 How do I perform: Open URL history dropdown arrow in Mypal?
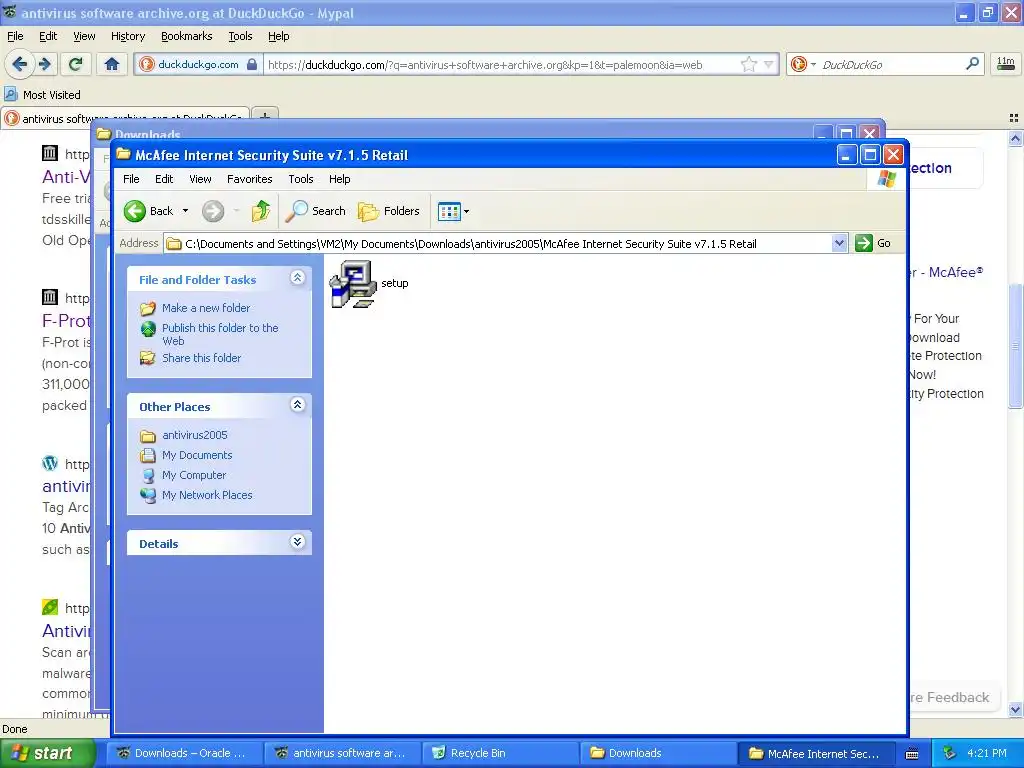tap(769, 65)
